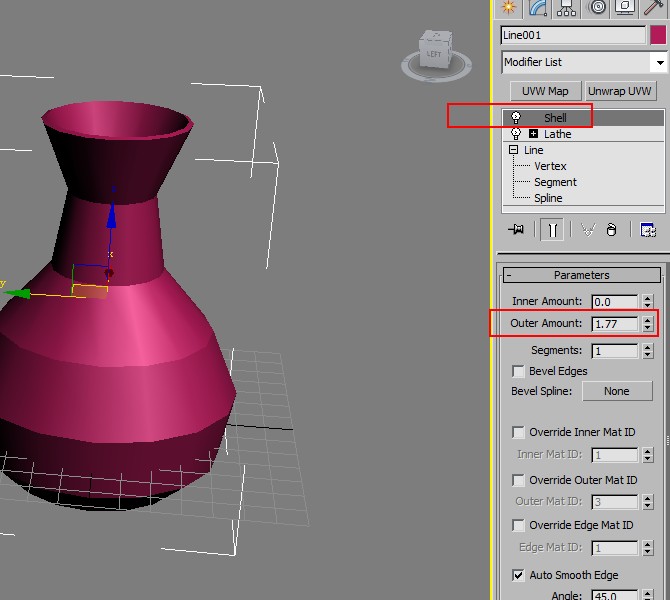Enable Override Outer Mat ID checkbox
Viewport: 670px width, 600px height.
(x=518, y=480)
